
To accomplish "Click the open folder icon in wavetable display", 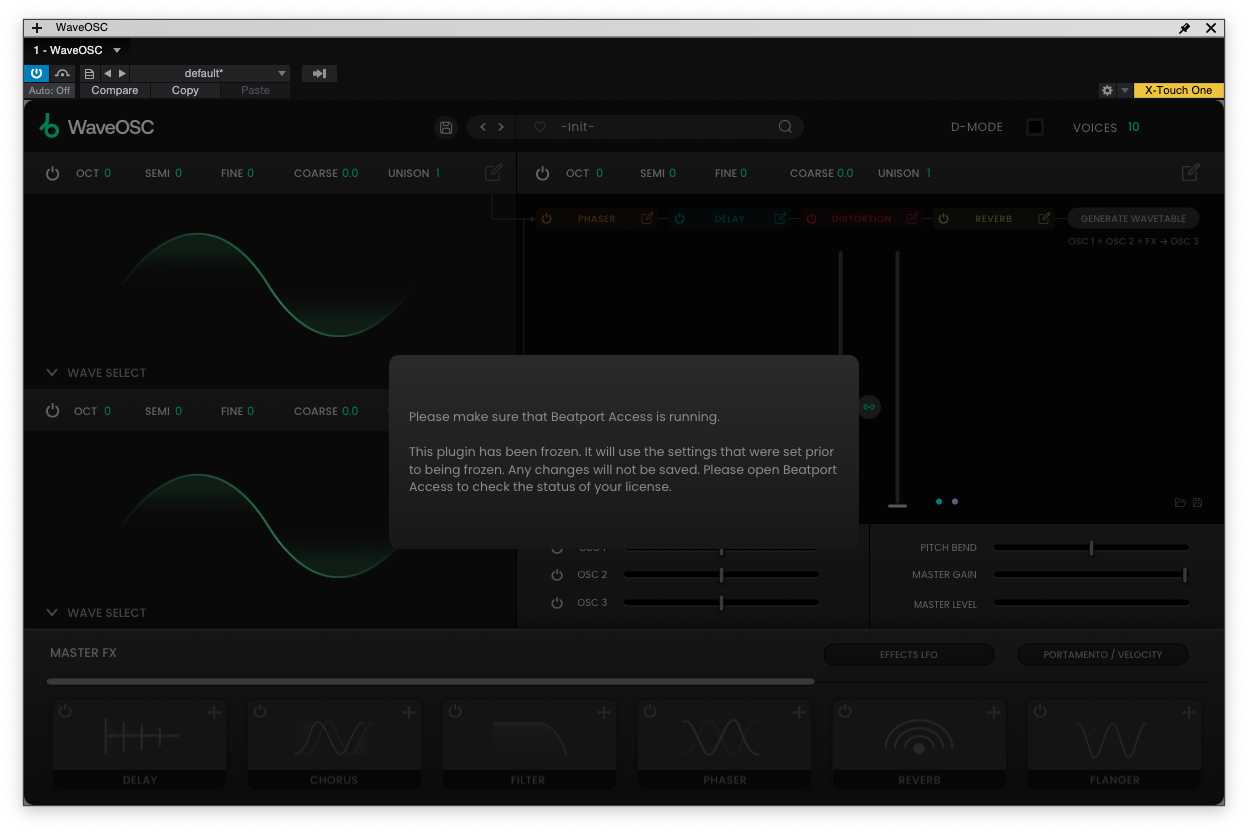I will [x=1180, y=502].
